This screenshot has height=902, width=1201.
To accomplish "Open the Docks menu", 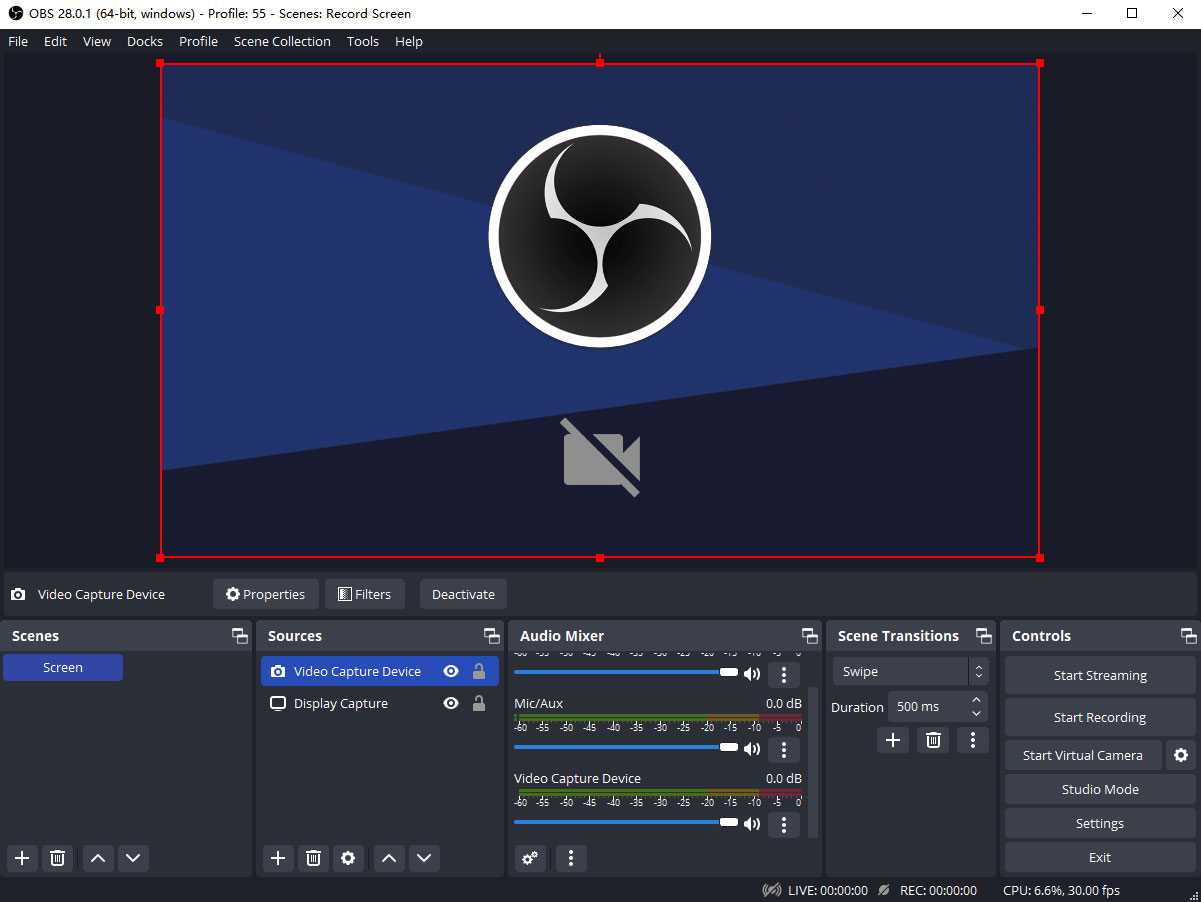I will (x=145, y=41).
